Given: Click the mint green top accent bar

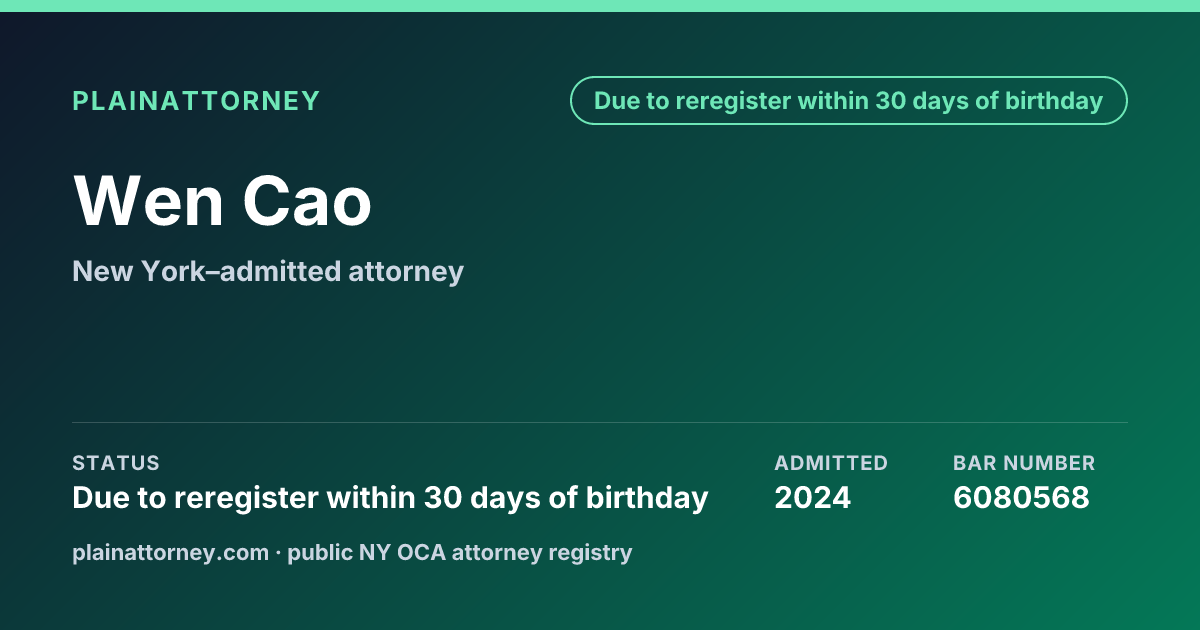Looking at the screenshot, I should (600, 6).
